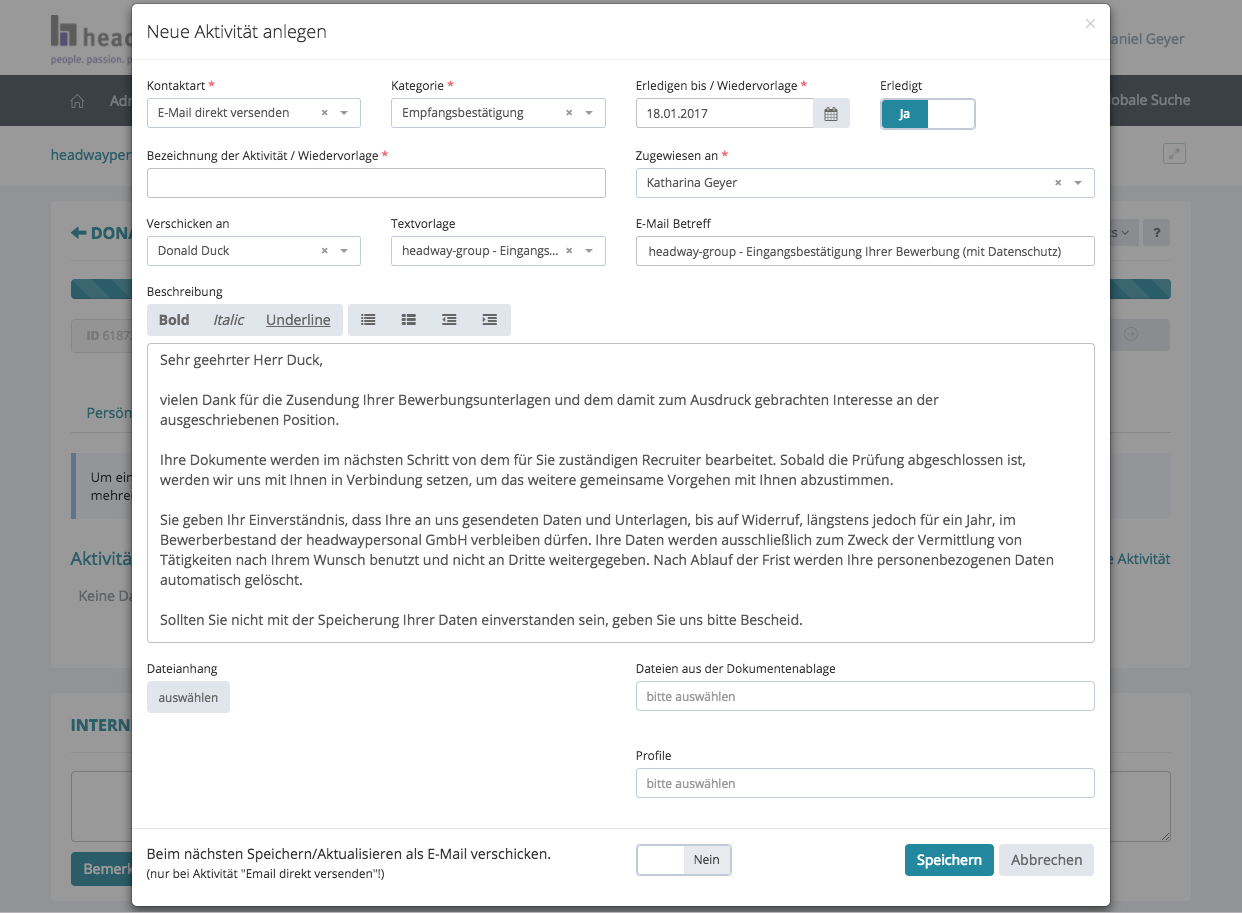Apply Underline formatting
Screen dimensions: 1242x913
point(298,320)
